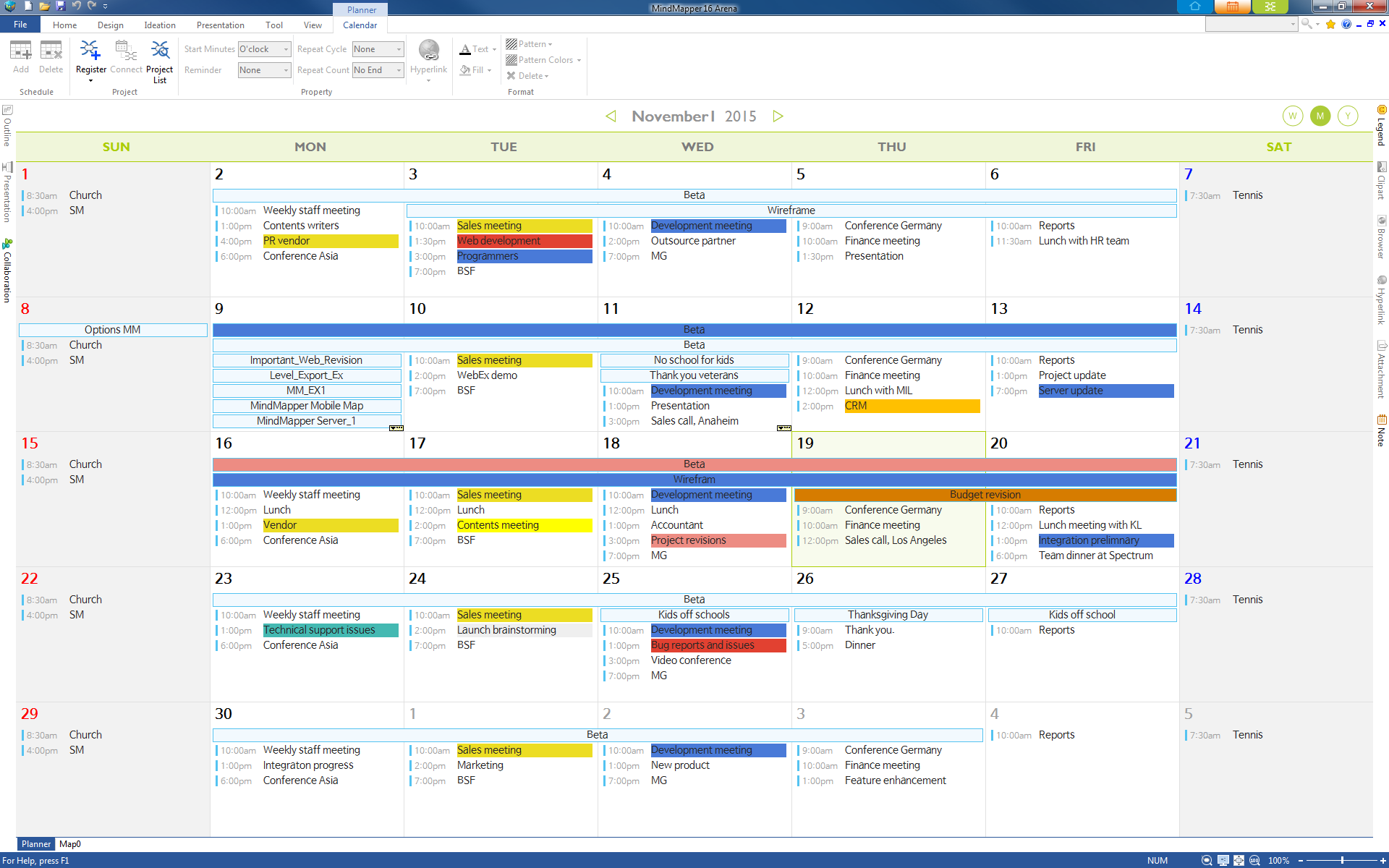The width and height of the screenshot is (1389, 868).
Task: Click the search magnifier icon
Action: [1307, 24]
